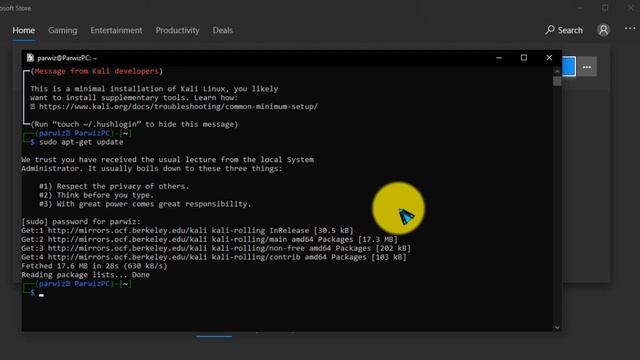Click "Reading package lists... Done" line

point(85,275)
